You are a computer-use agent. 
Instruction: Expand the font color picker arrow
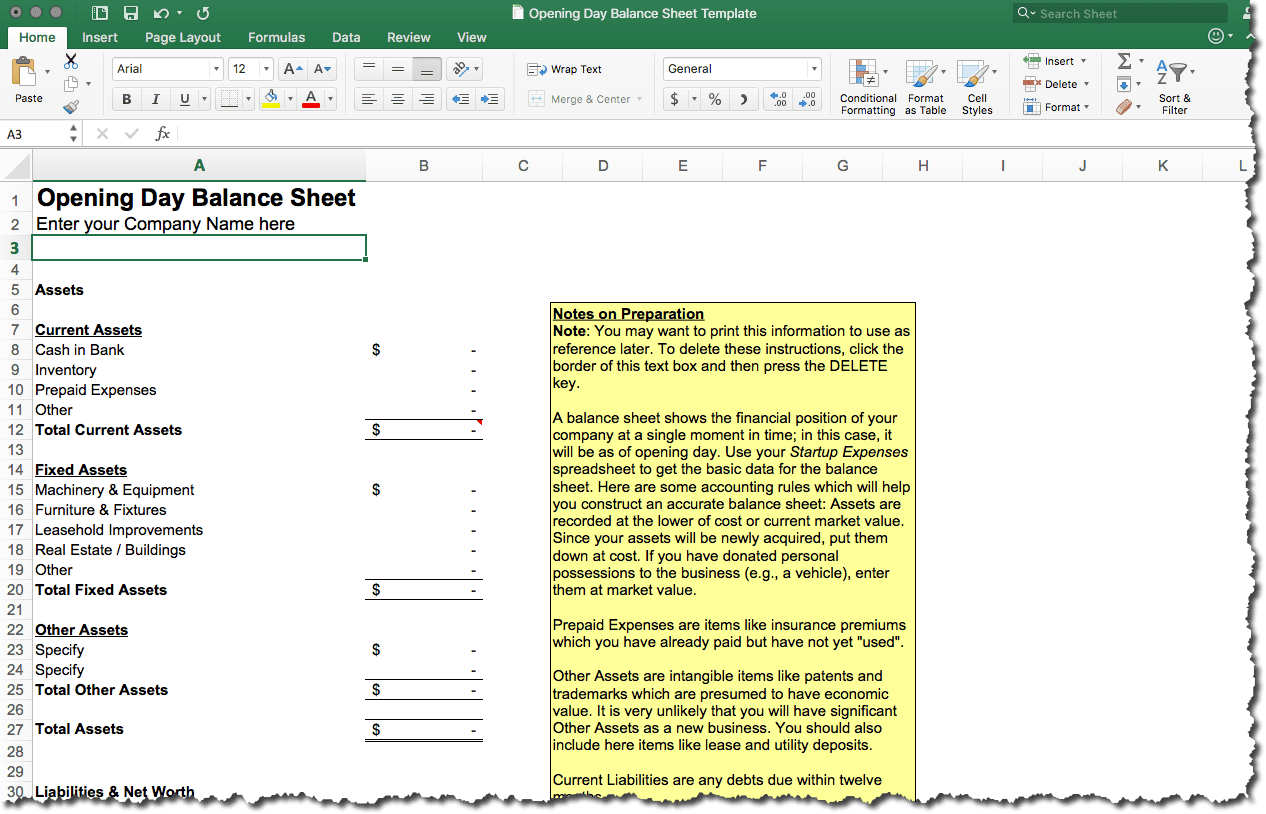330,99
